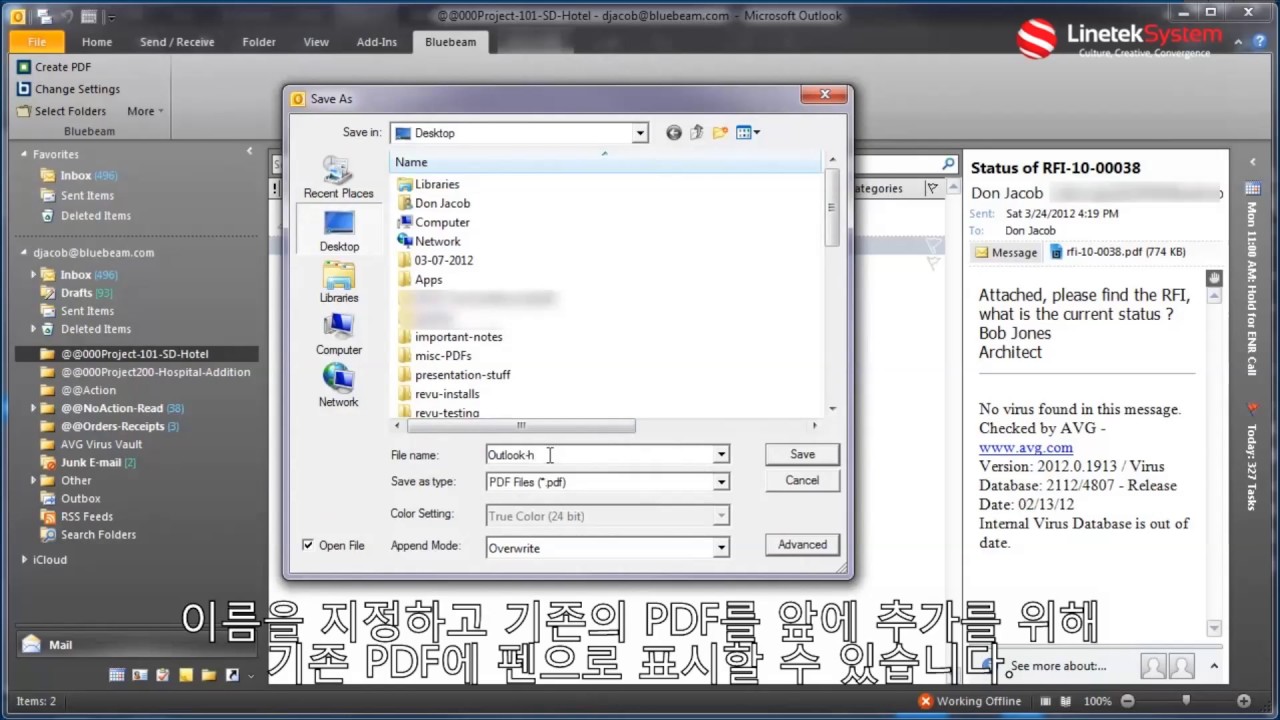The height and width of the screenshot is (720, 1280).
Task: Select the 03-07-2012 folder
Action: (444, 260)
